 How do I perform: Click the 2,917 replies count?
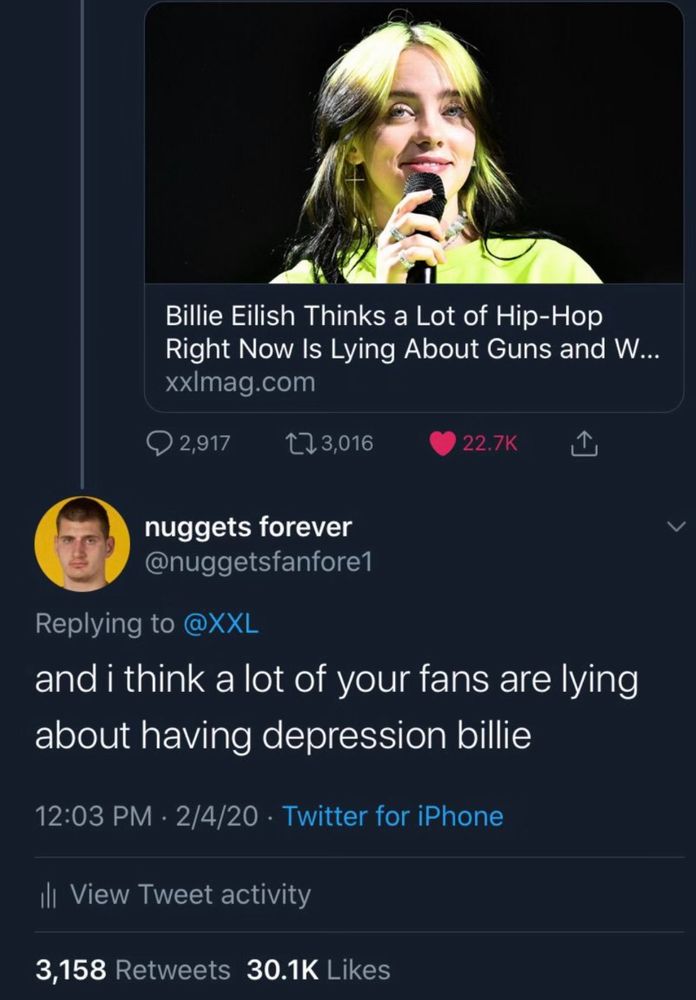coord(204,443)
